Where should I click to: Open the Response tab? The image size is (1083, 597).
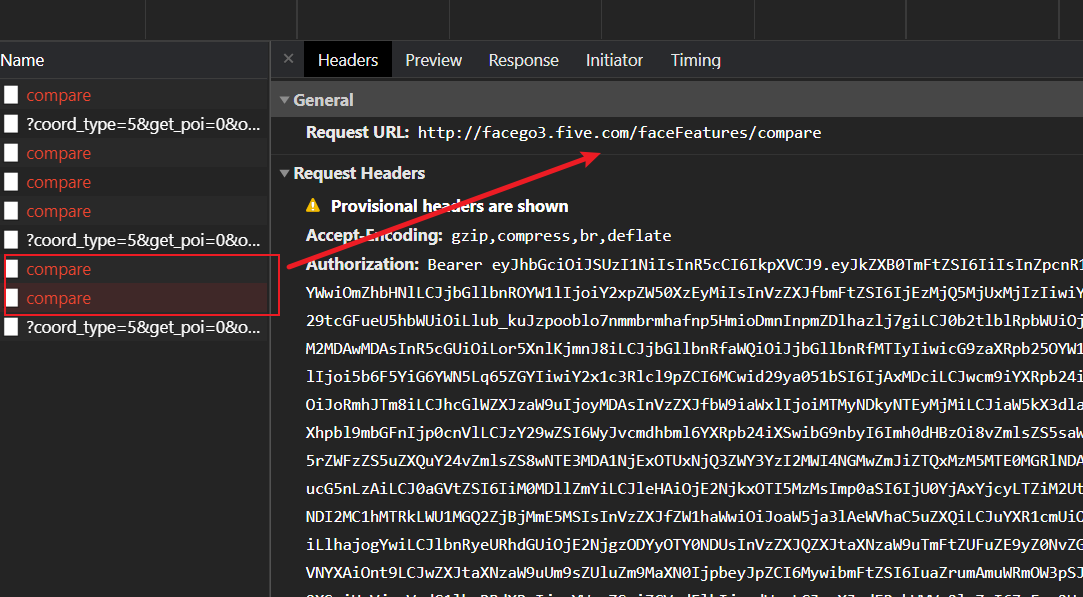coord(523,60)
